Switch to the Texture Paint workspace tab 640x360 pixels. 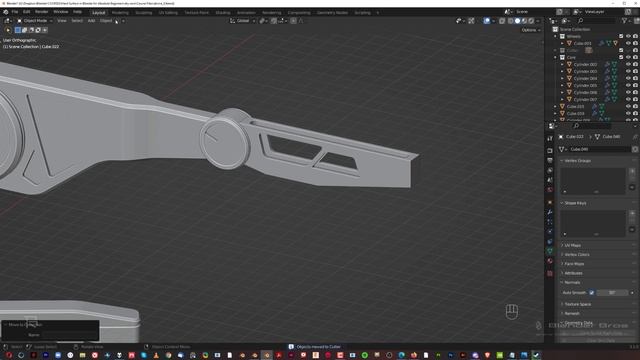(196, 13)
